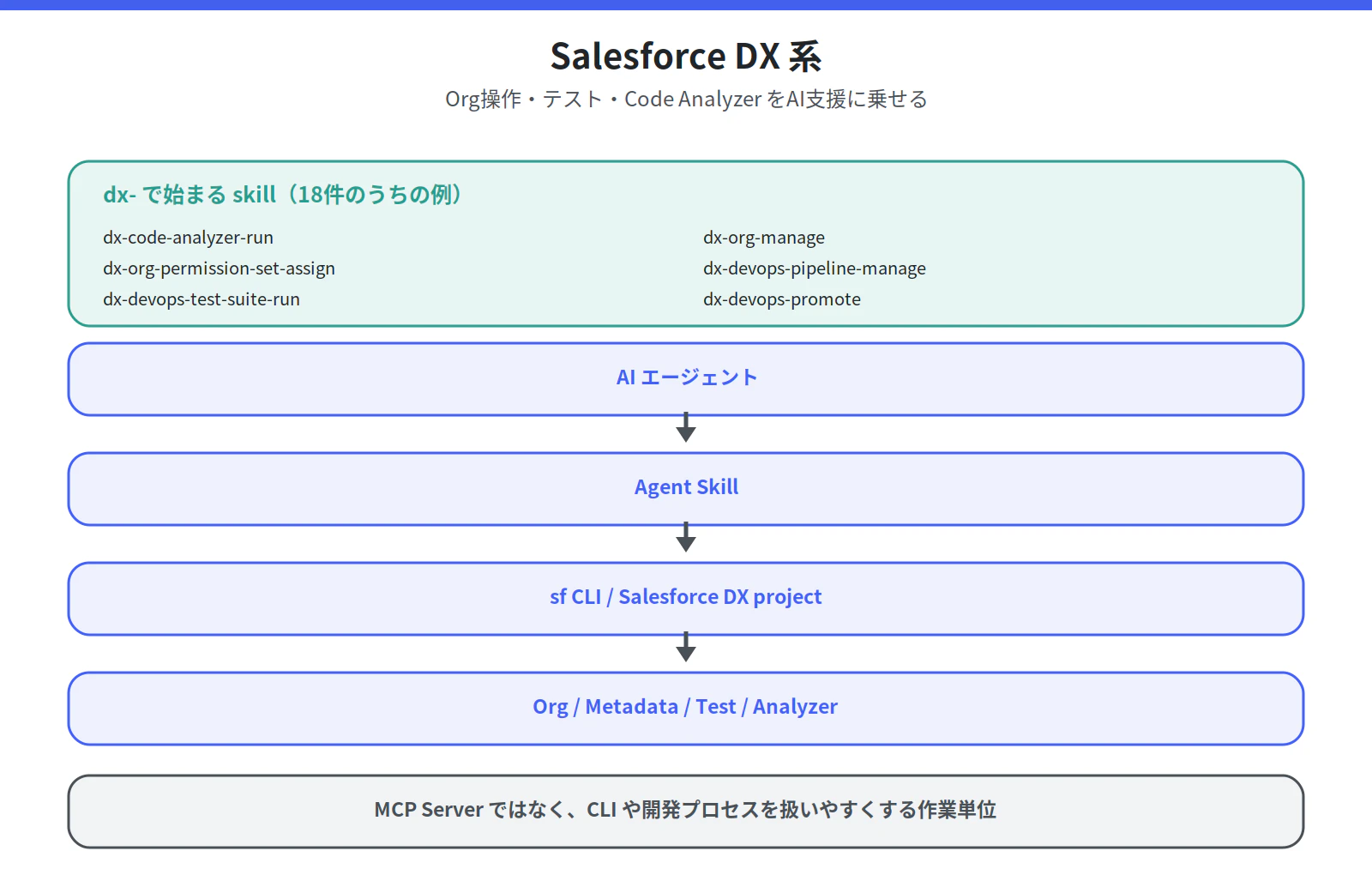Screen dimensions: 1372x875
Task: Select the 'Org / Metadata / Test / Analyzer' box
Action: pos(686,709)
